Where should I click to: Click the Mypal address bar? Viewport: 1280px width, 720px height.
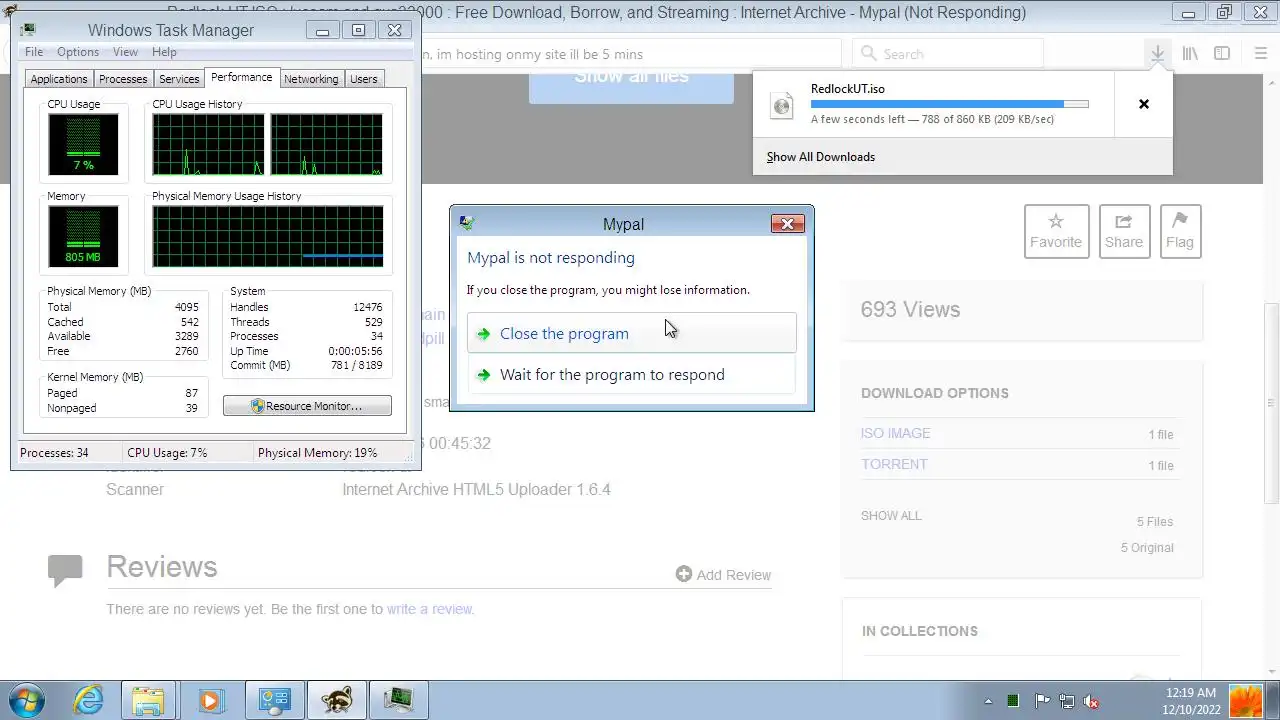click(630, 54)
